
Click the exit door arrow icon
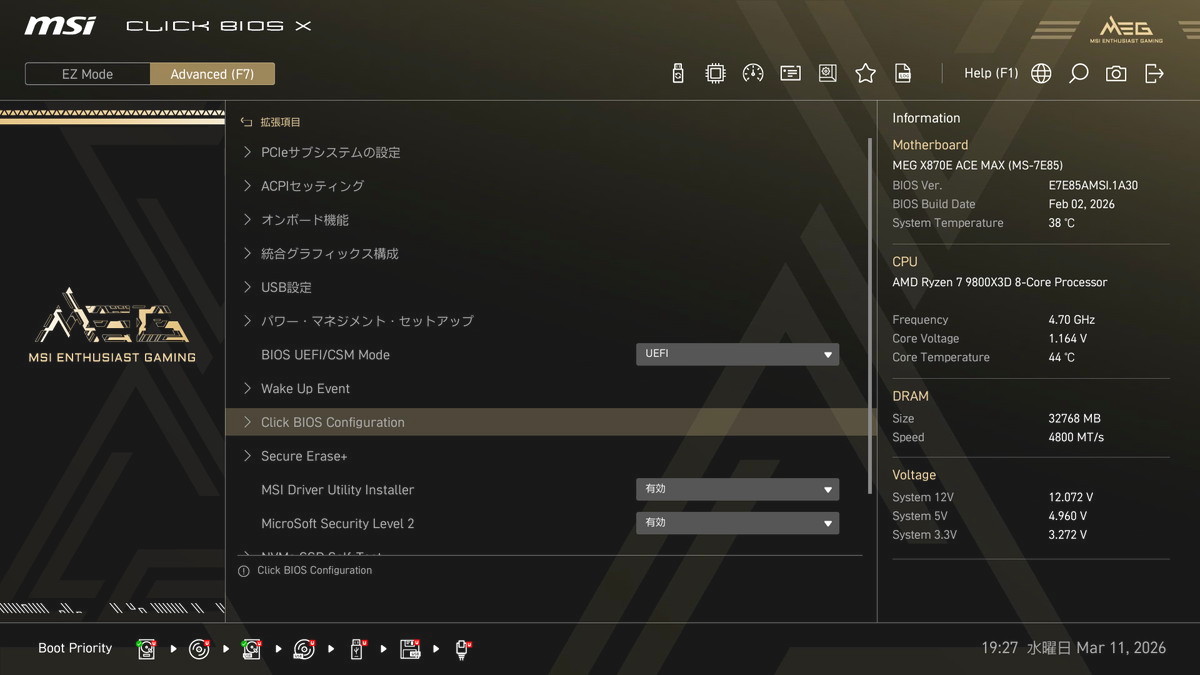click(x=1154, y=73)
